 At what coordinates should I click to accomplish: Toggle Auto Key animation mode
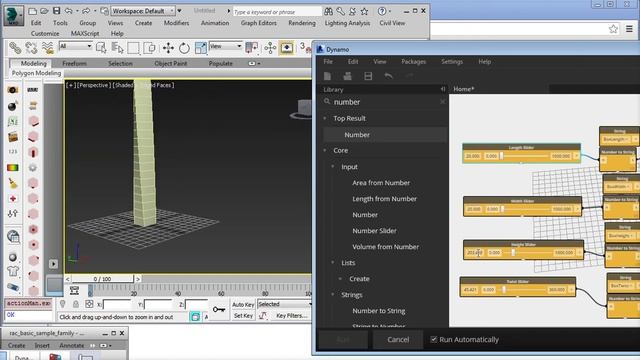pos(243,304)
